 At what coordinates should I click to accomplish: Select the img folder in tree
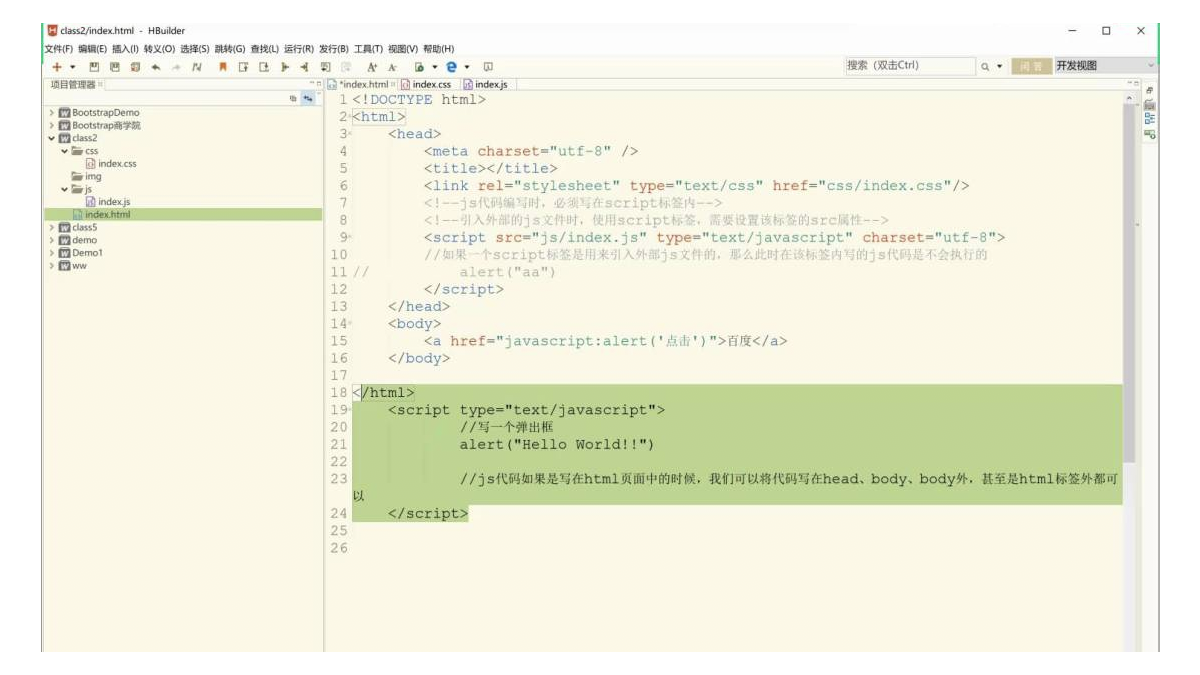point(86,176)
